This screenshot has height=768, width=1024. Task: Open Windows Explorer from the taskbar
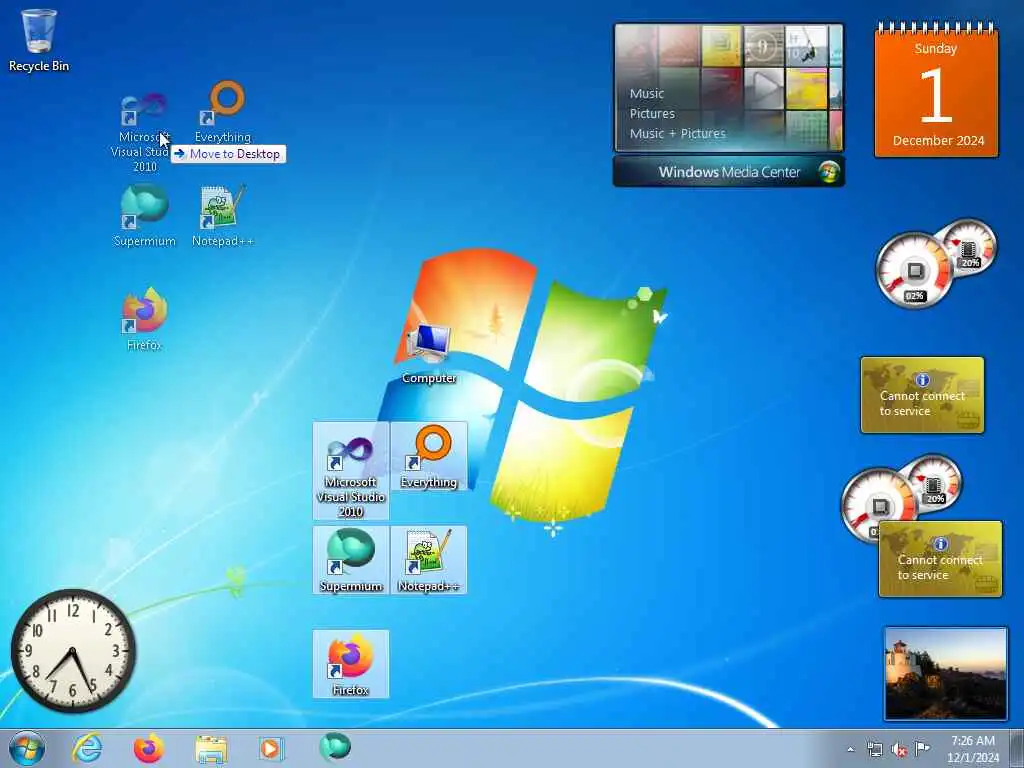click(211, 749)
